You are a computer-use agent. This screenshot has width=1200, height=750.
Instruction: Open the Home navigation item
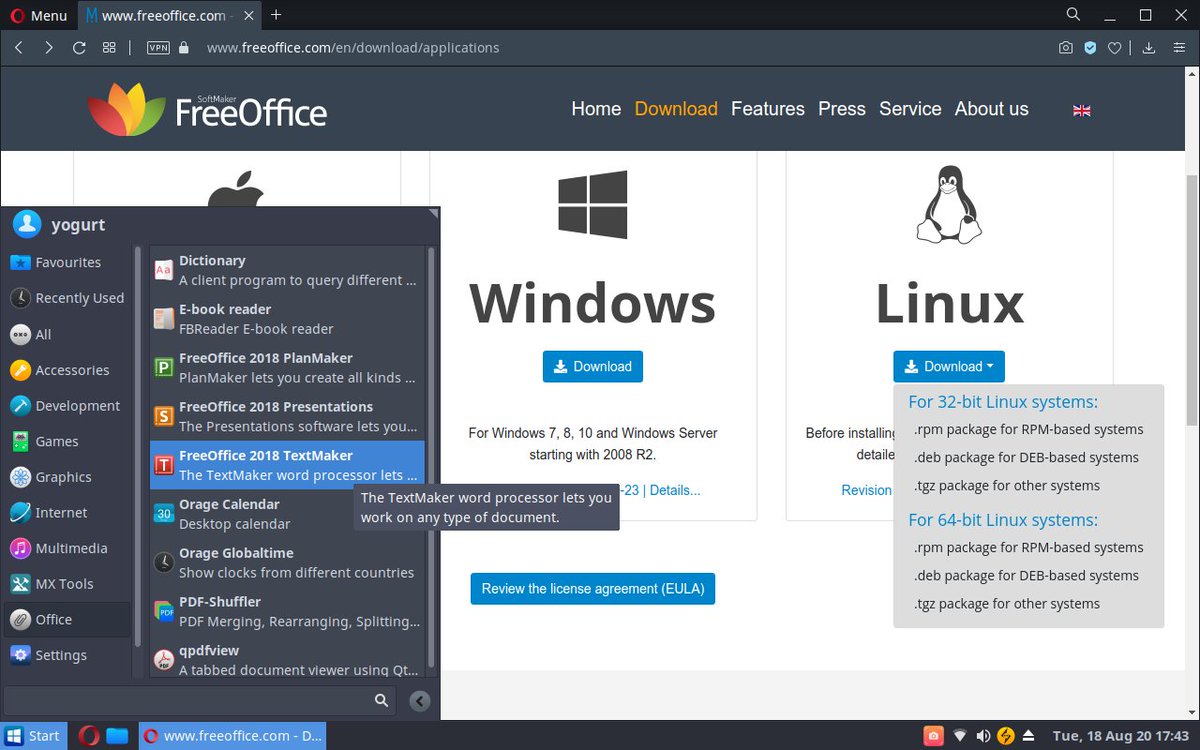point(596,109)
